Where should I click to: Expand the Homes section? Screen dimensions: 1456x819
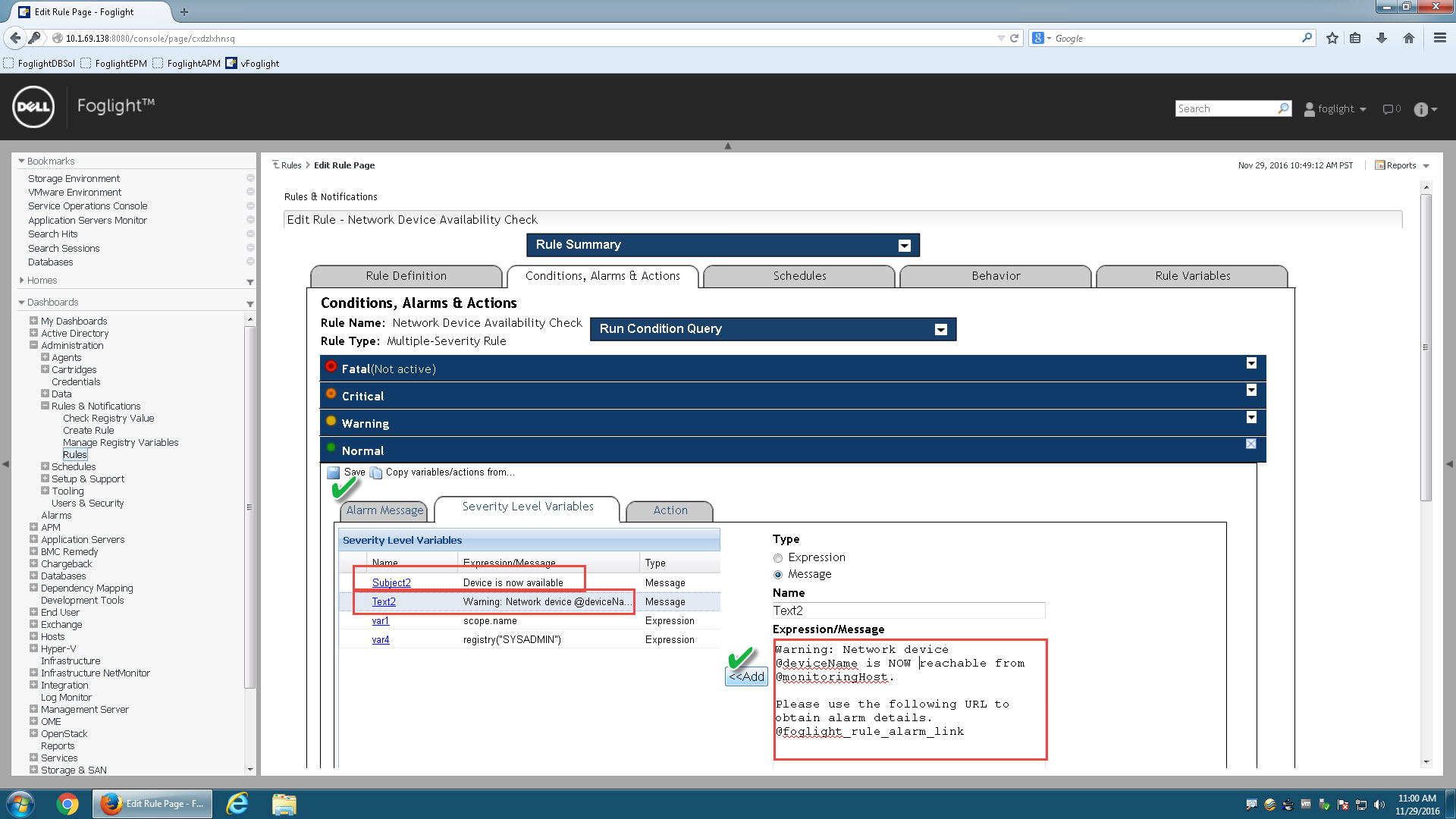pos(21,281)
